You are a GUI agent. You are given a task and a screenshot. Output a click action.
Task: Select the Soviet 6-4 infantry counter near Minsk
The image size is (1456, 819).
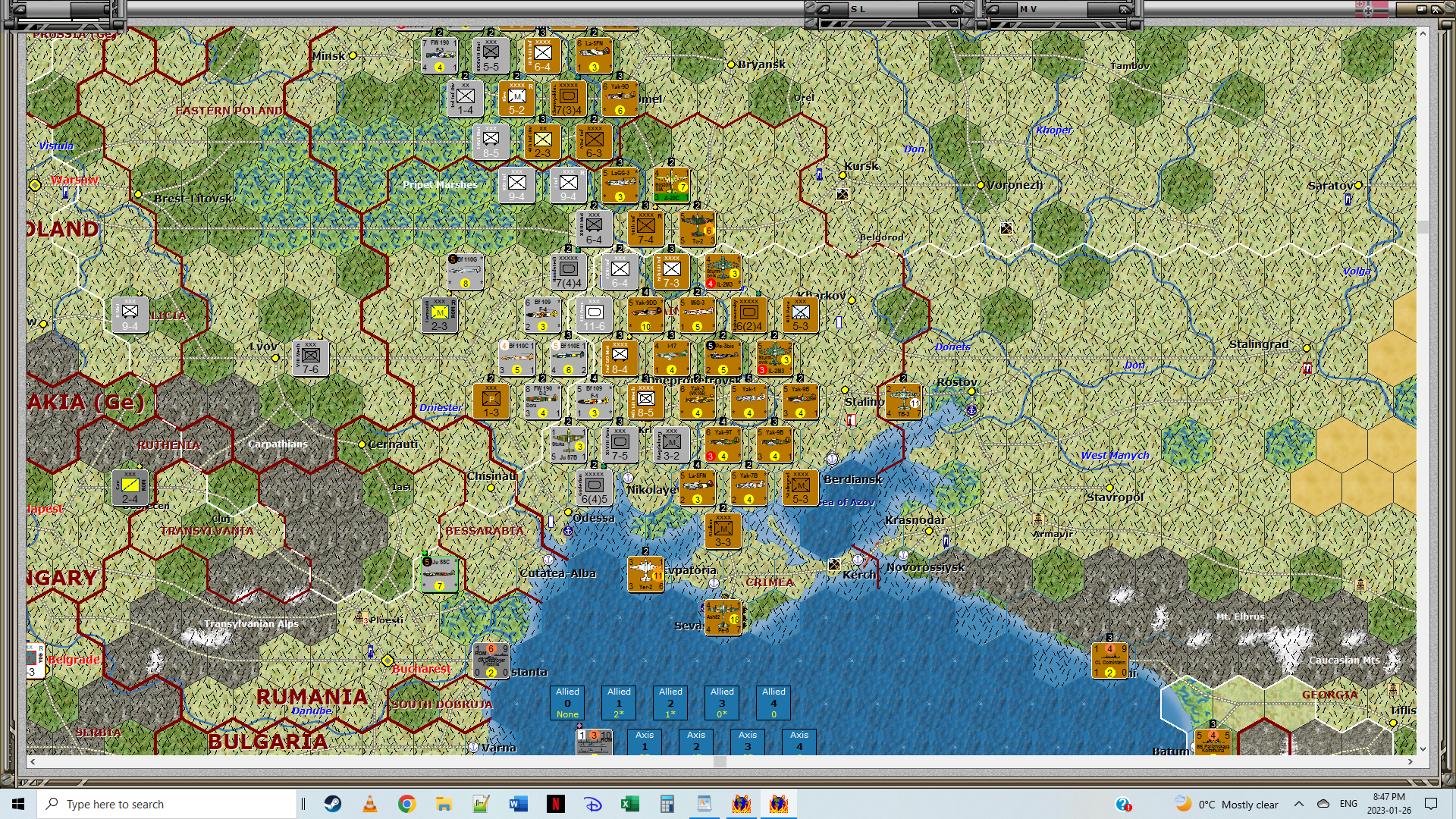click(x=543, y=55)
